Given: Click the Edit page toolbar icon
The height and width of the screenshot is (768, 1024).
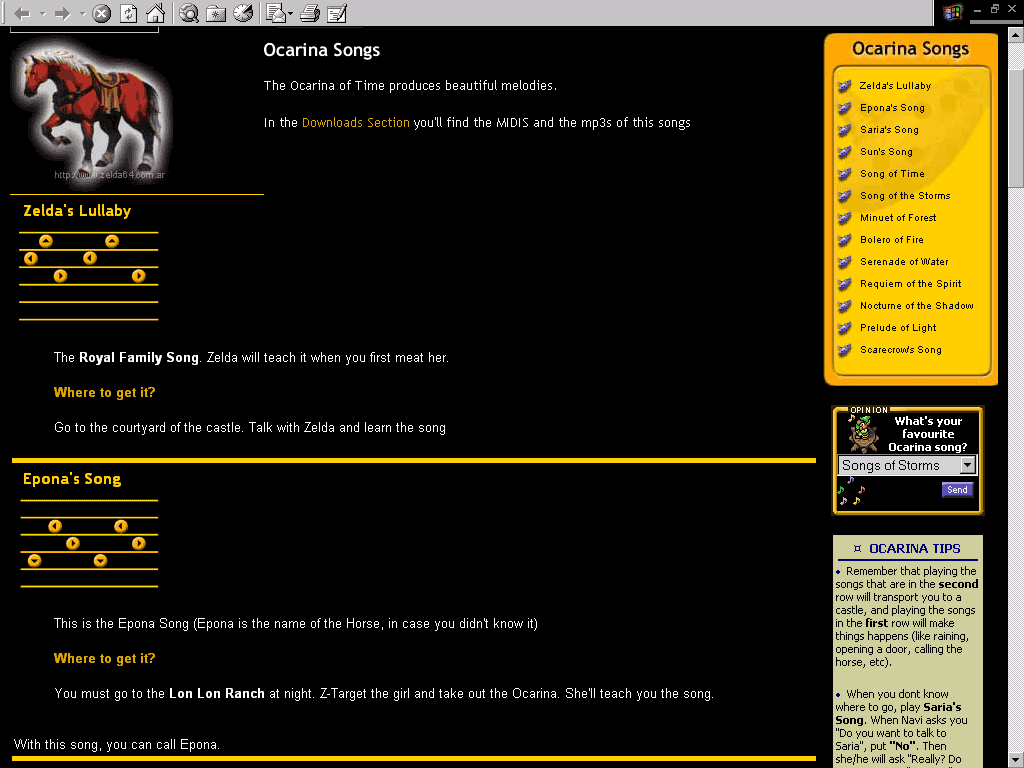Looking at the screenshot, I should pos(337,13).
